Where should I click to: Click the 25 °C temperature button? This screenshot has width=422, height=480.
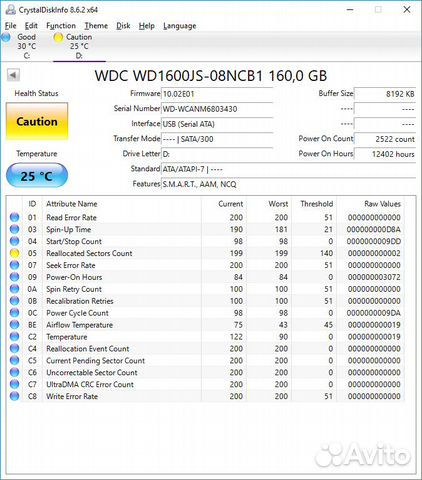point(37,175)
